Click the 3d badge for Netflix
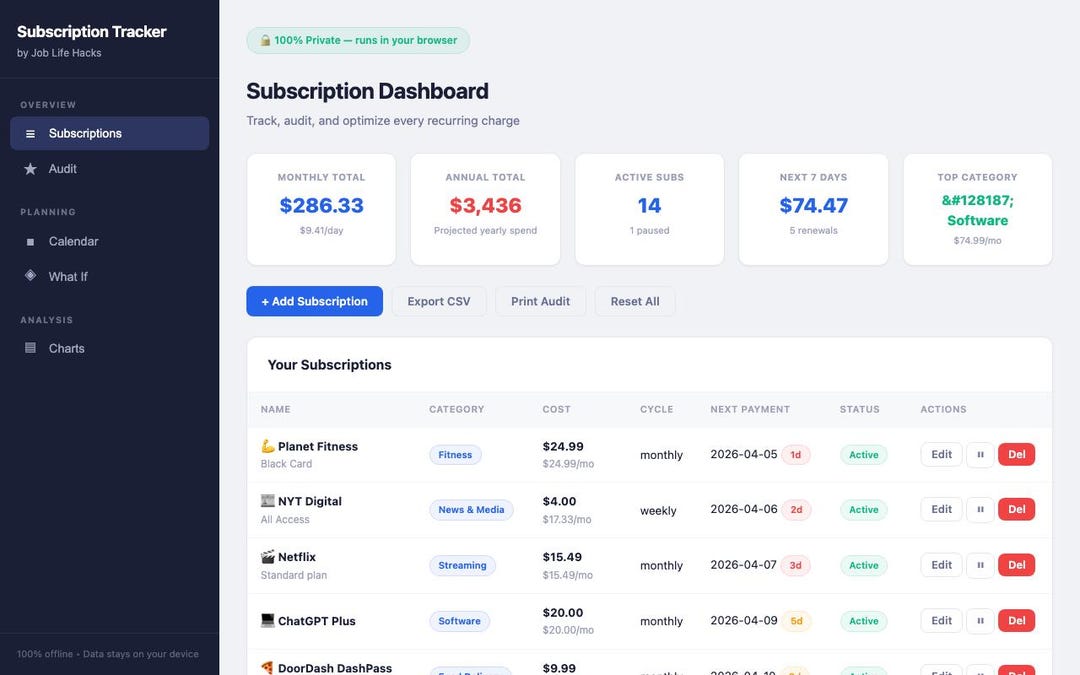This screenshot has width=1080, height=675. (796, 565)
